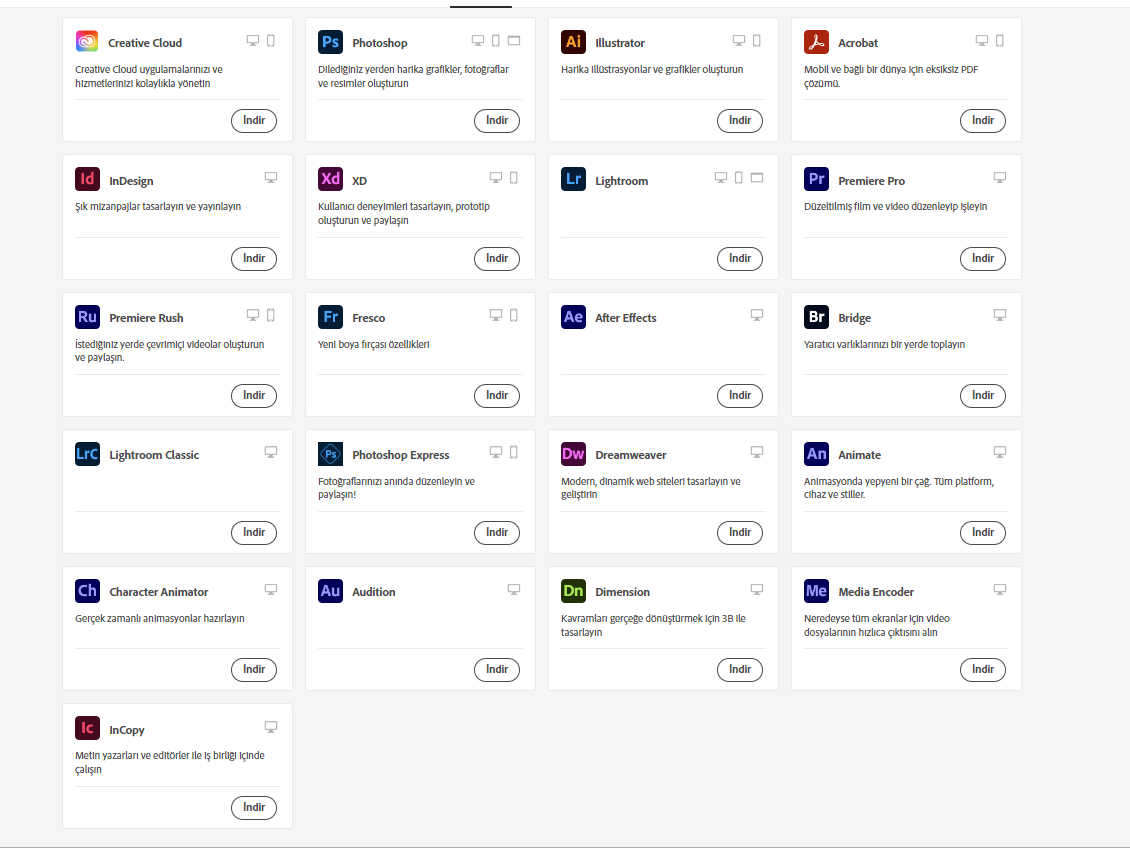The image size is (1130, 848).
Task: Click the web browser platform icon on Lightroom card
Action: (757, 177)
